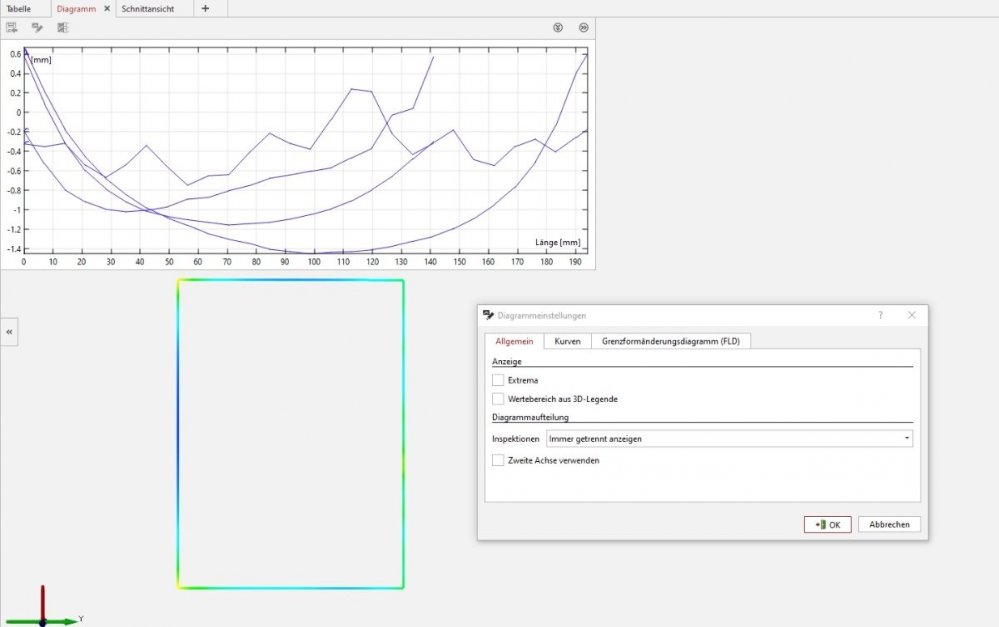Open the Grenzformänderungsdiagramm (FLD) tab
This screenshot has width=999, height=627.
coord(670,341)
